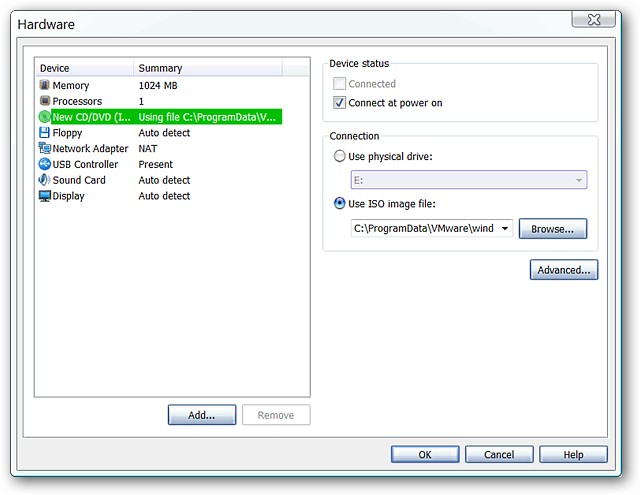
Task: Click the NAT summary value
Action: 148,149
